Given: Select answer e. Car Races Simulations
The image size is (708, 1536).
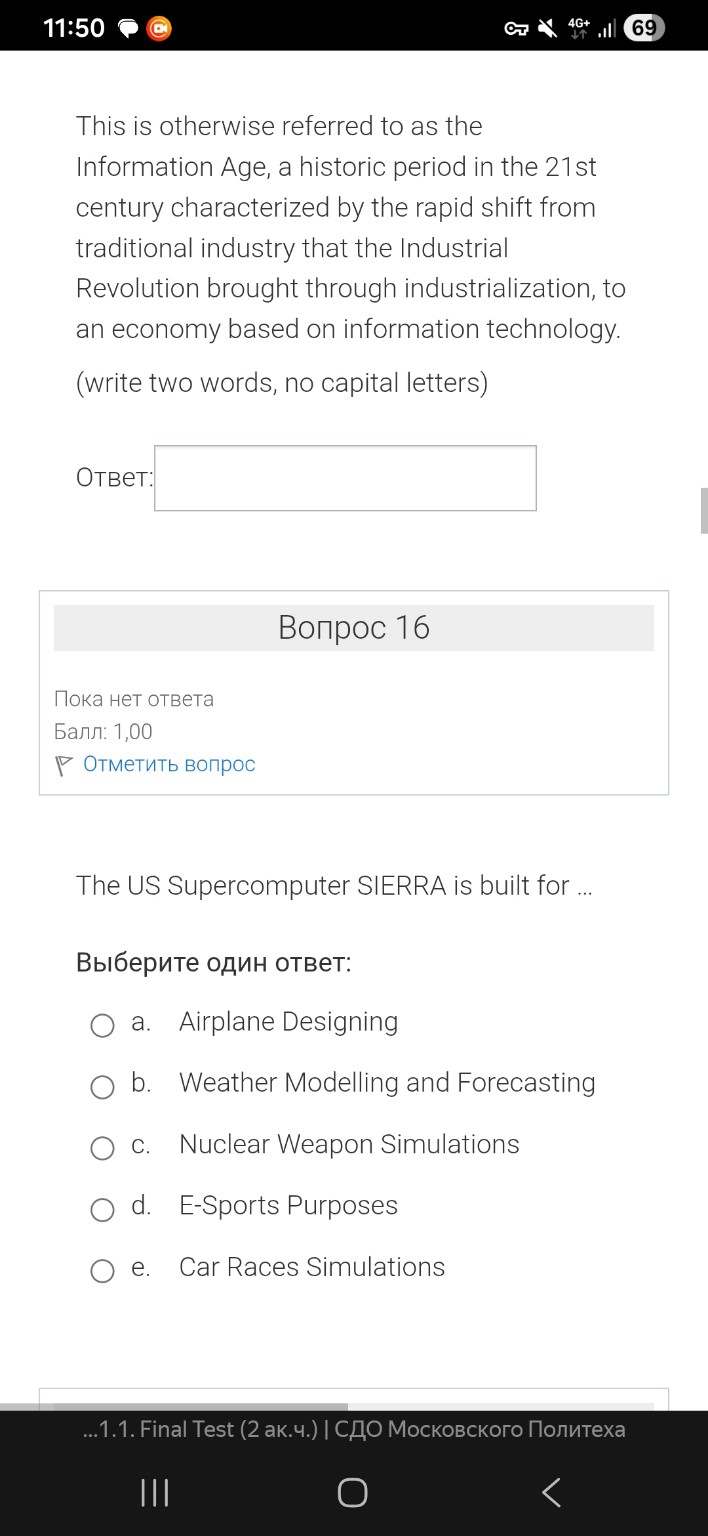Looking at the screenshot, I should [x=102, y=1270].
